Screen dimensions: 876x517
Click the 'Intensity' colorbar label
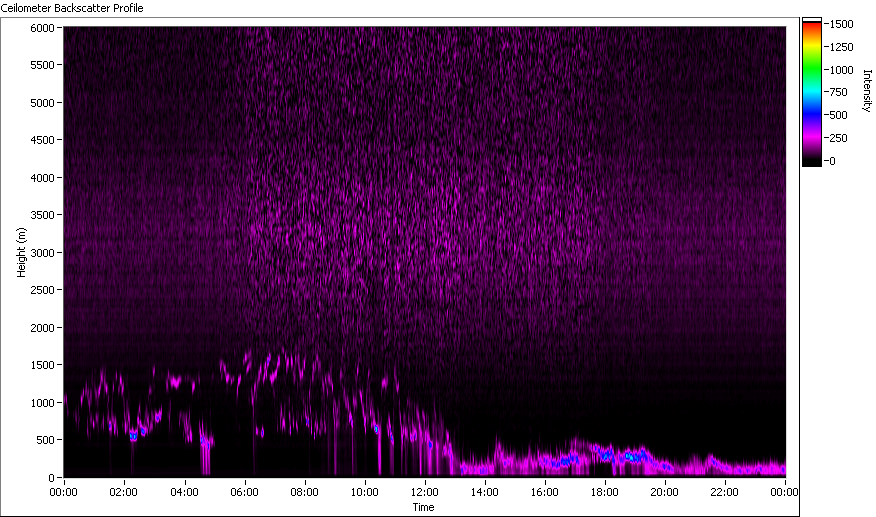tap(867, 91)
